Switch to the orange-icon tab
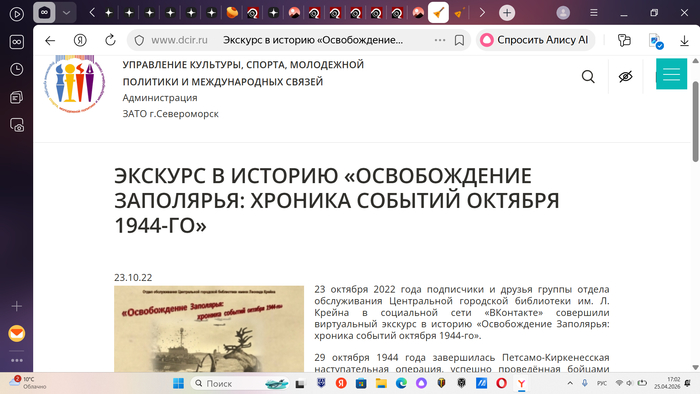 (232, 13)
